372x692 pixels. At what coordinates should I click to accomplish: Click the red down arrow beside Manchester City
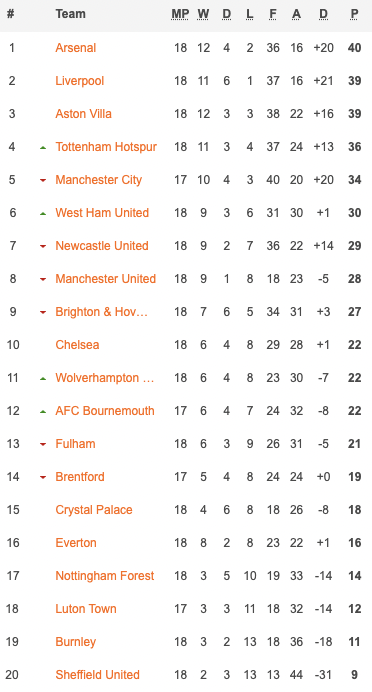(x=43, y=180)
